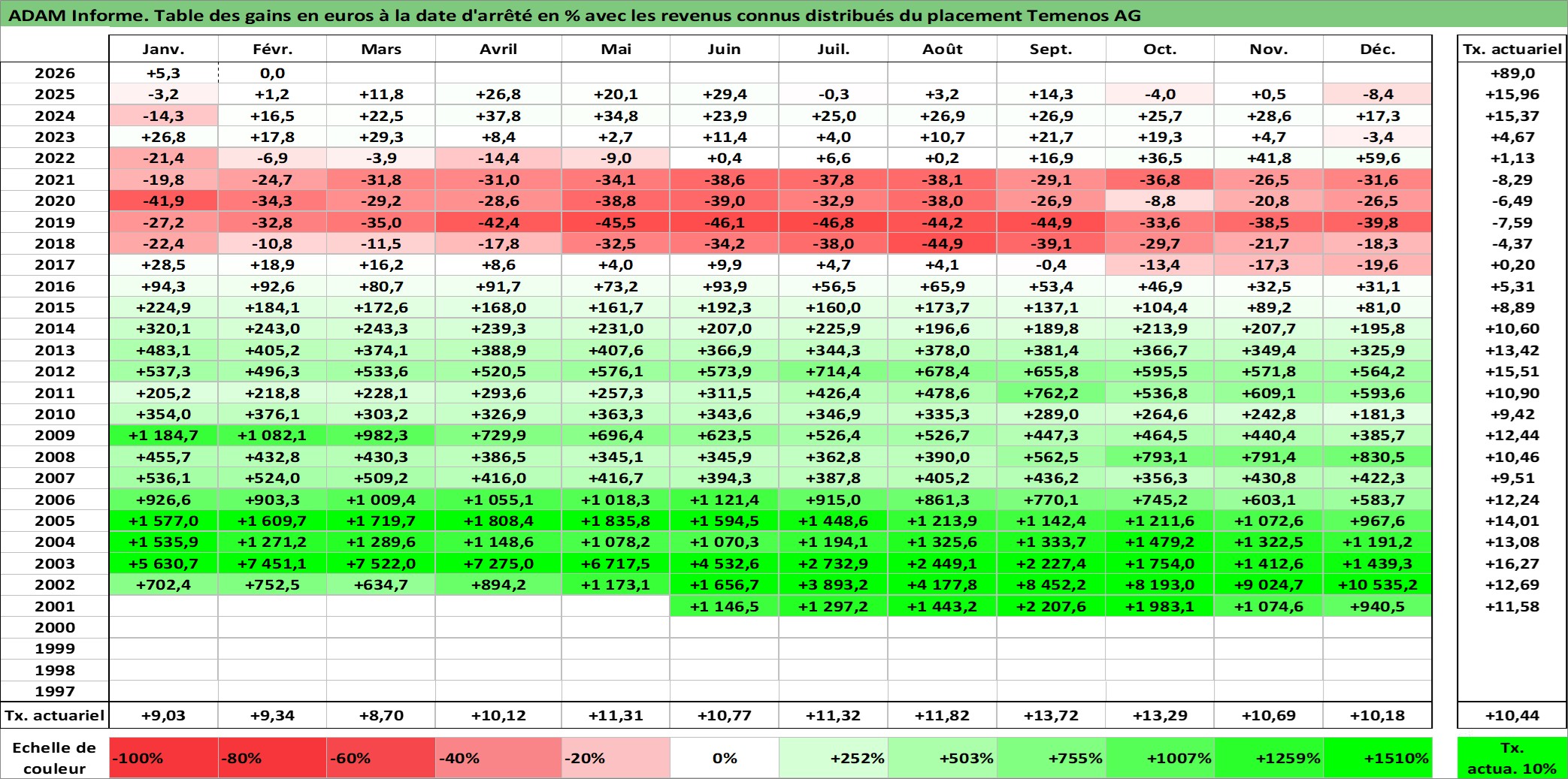The width and height of the screenshot is (1568, 779).
Task: Select the Sept. column header
Action: pos(1051,49)
